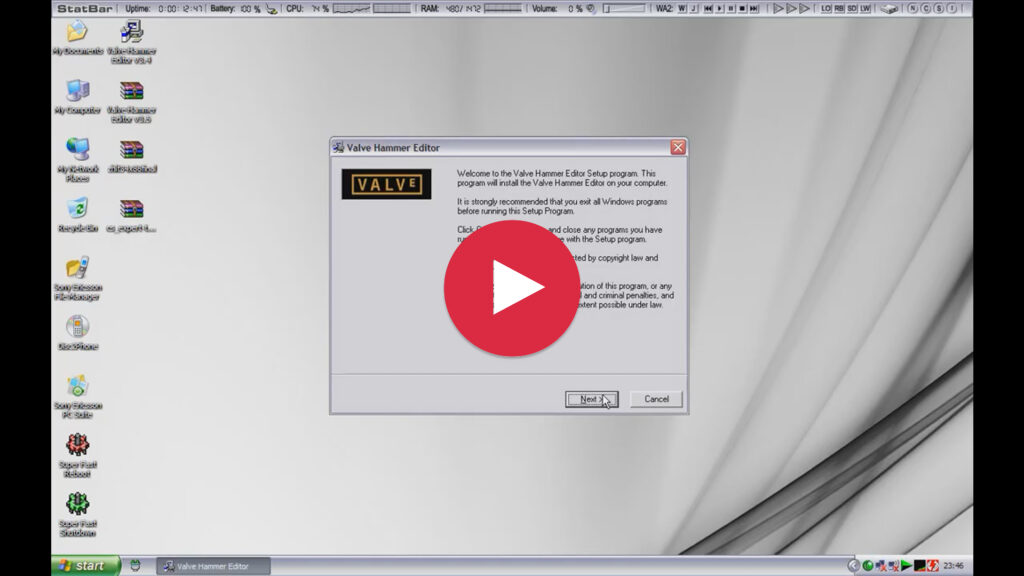Open the My Network Places desktop icon
The width and height of the screenshot is (1024, 576).
coord(77,160)
